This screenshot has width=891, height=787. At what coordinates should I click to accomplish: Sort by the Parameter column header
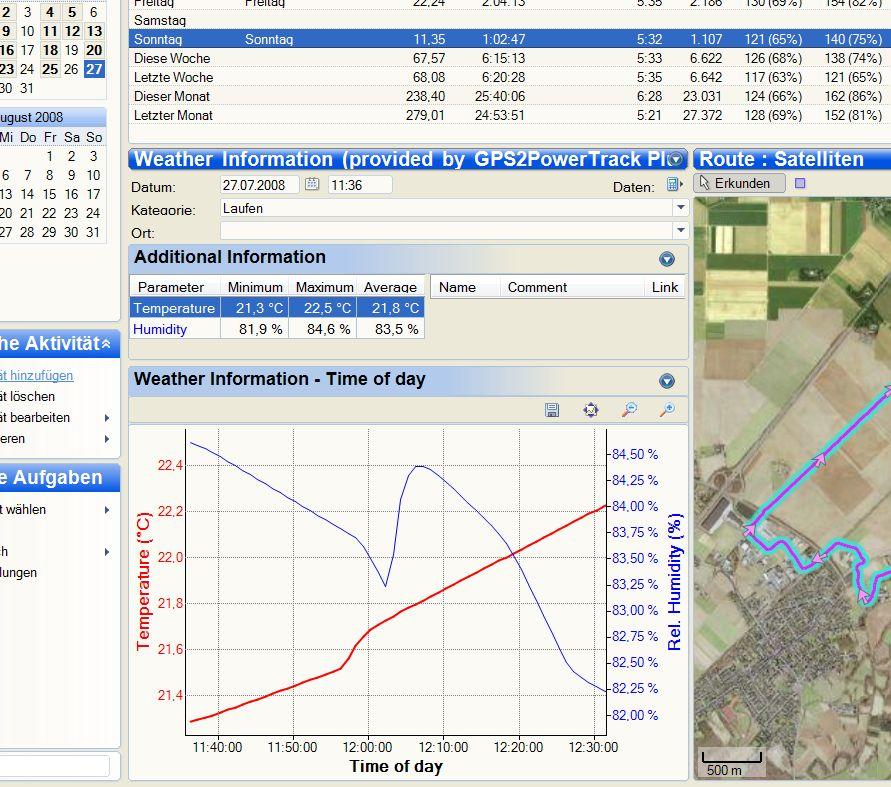click(175, 287)
